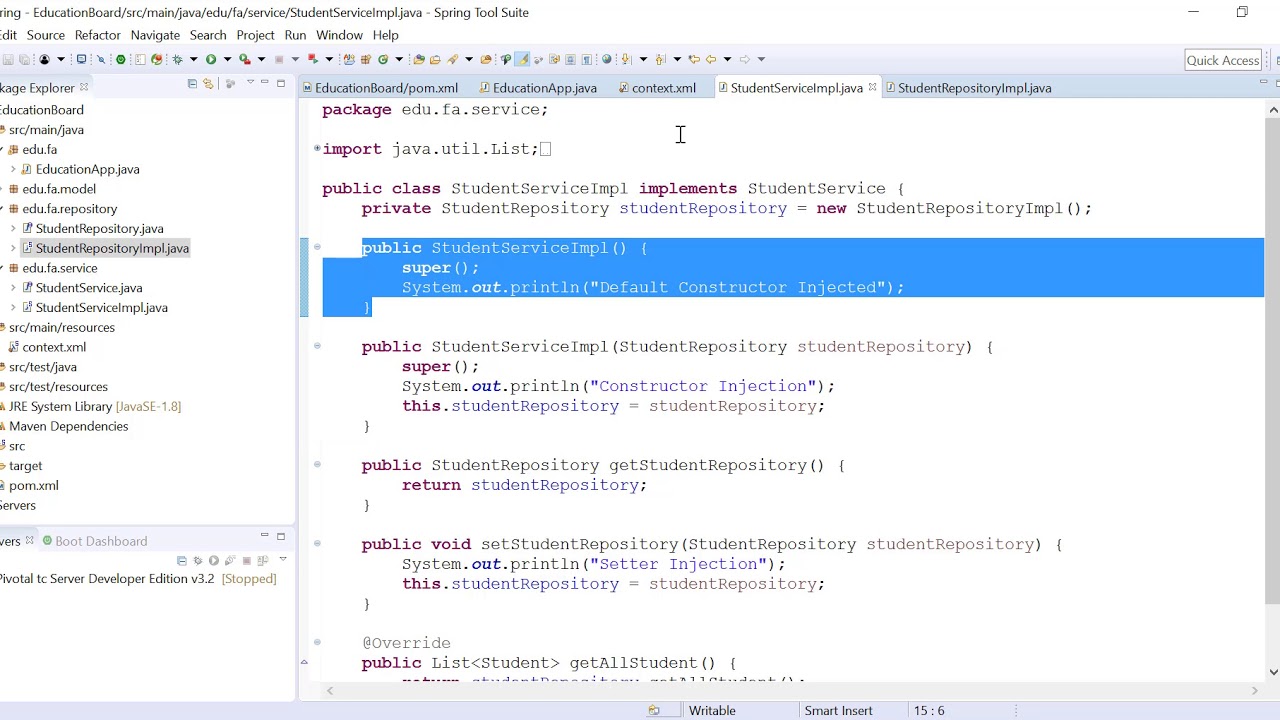Switch to the EducationBoard/pom.xml tab

coord(379,88)
